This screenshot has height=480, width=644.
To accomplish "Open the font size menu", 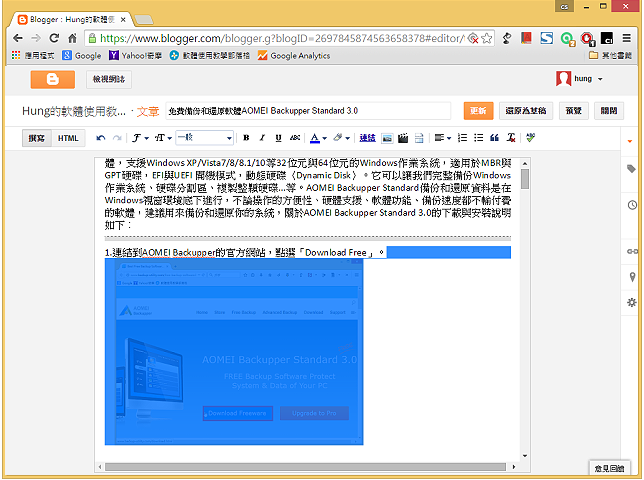I will coord(163,138).
